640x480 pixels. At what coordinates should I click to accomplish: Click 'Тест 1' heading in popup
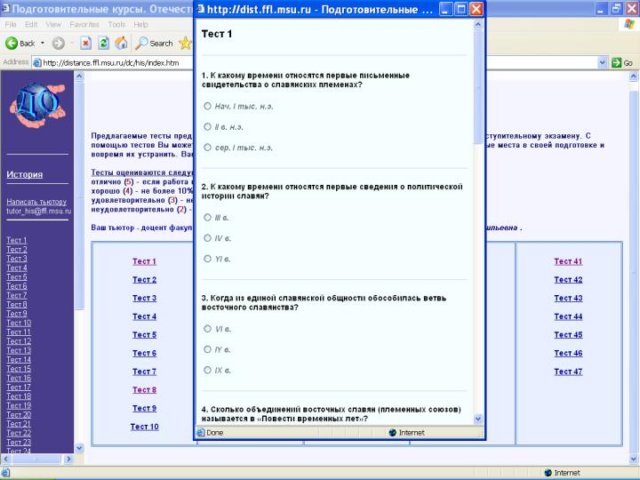pos(217,34)
